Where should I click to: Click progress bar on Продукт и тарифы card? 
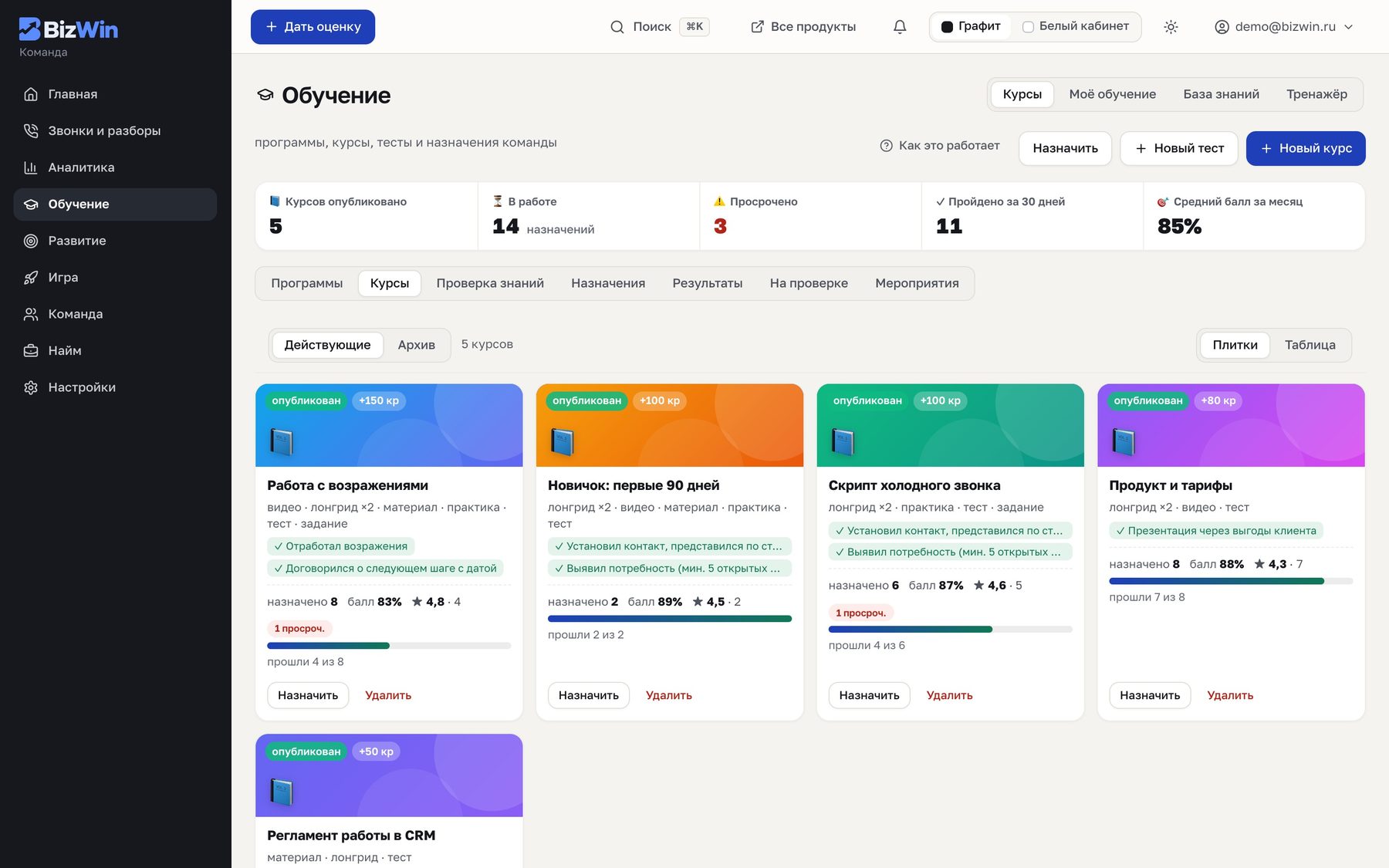coord(1231,581)
